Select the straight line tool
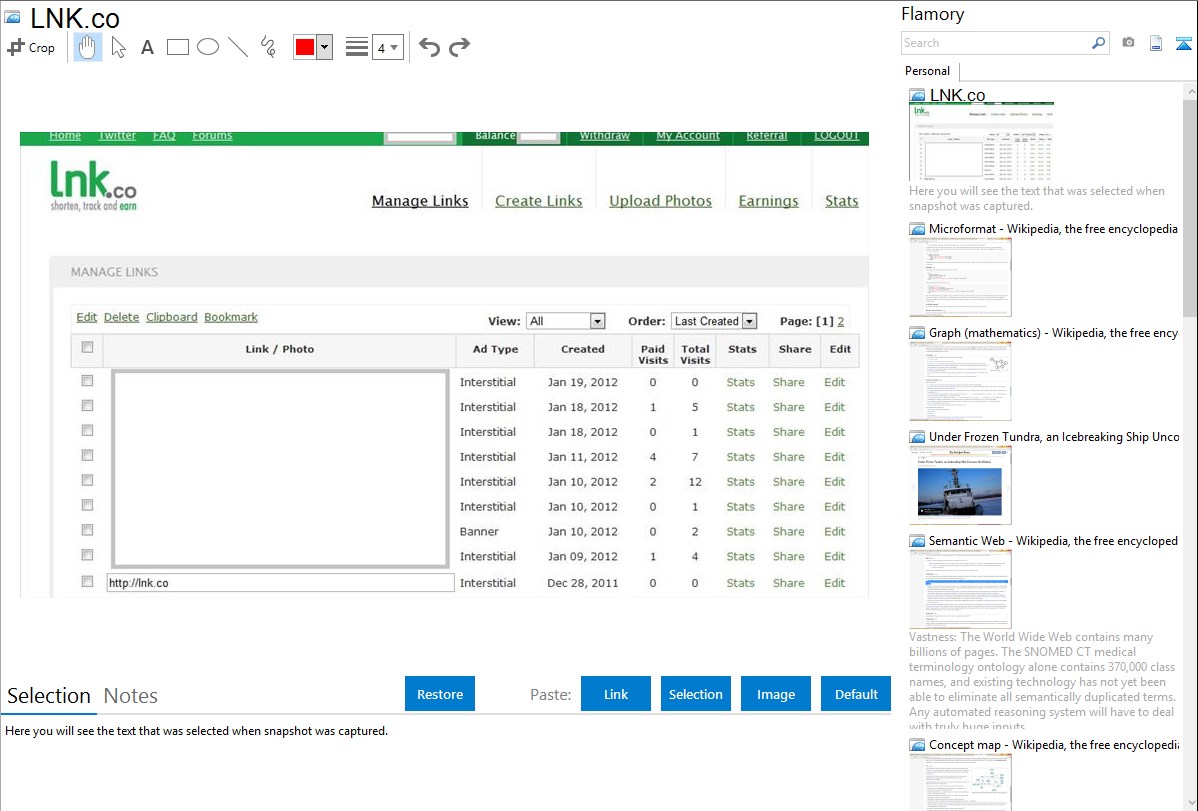Image resolution: width=1198 pixels, height=811 pixels. tap(238, 47)
